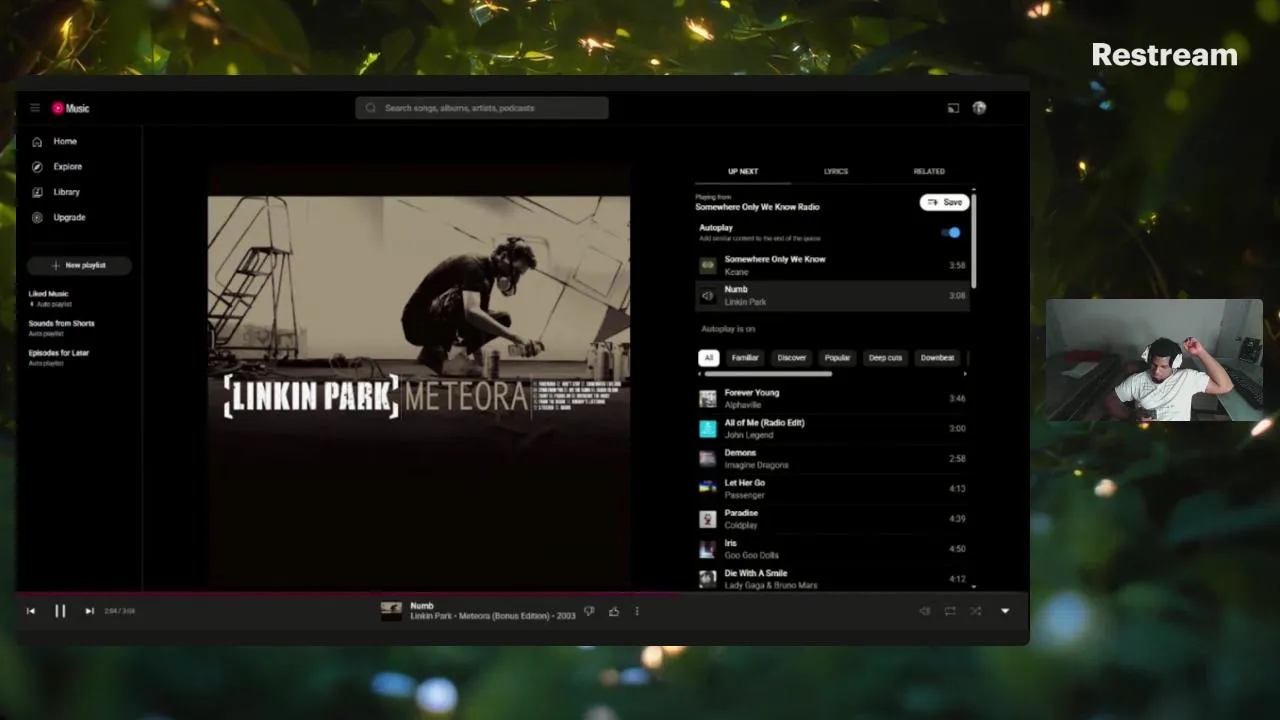Select the Popular filter chip

pos(838,357)
